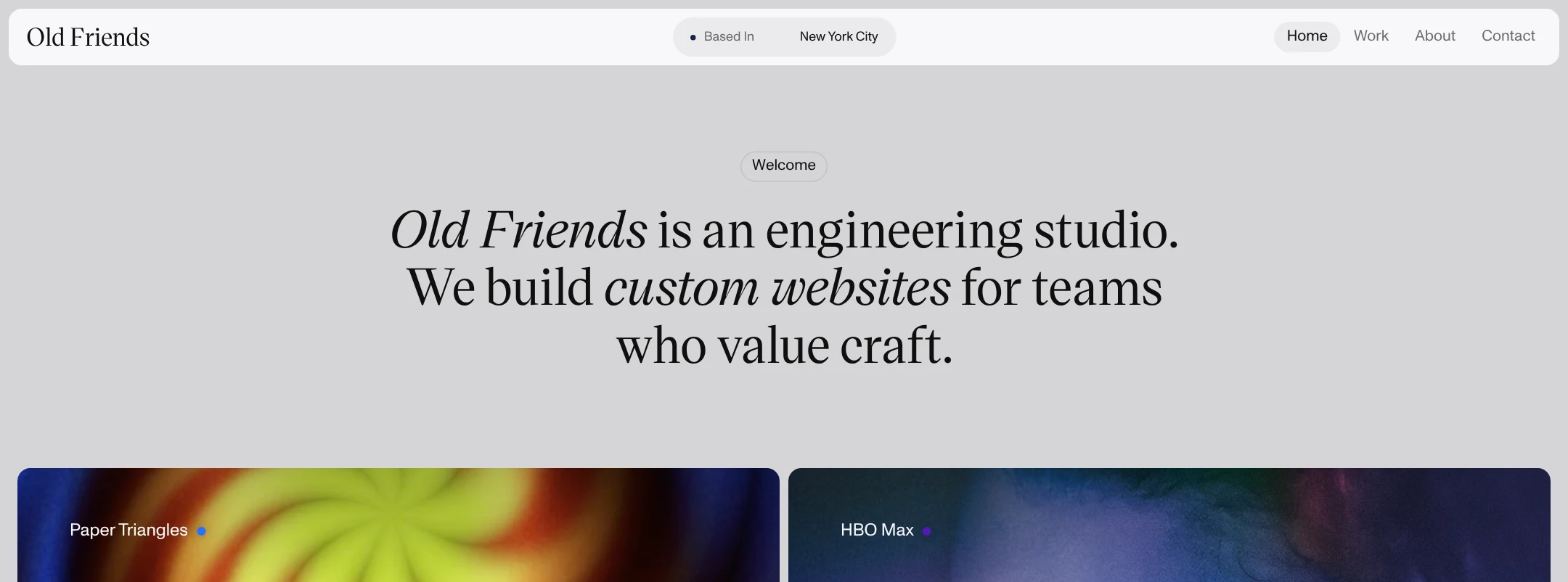Image resolution: width=1568 pixels, height=582 pixels.
Task: Open the Paper Triangles project title
Action: (128, 530)
